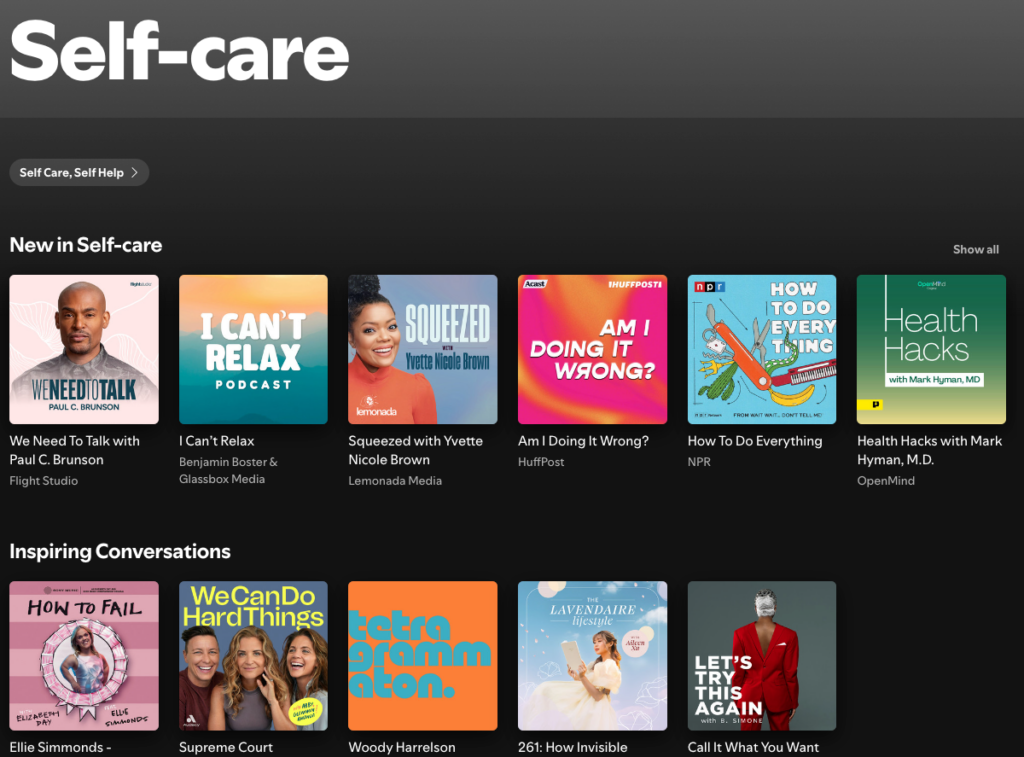Viewport: 1024px width, 757px height.
Task: Open the How To Fail cover art
Action: [84, 656]
